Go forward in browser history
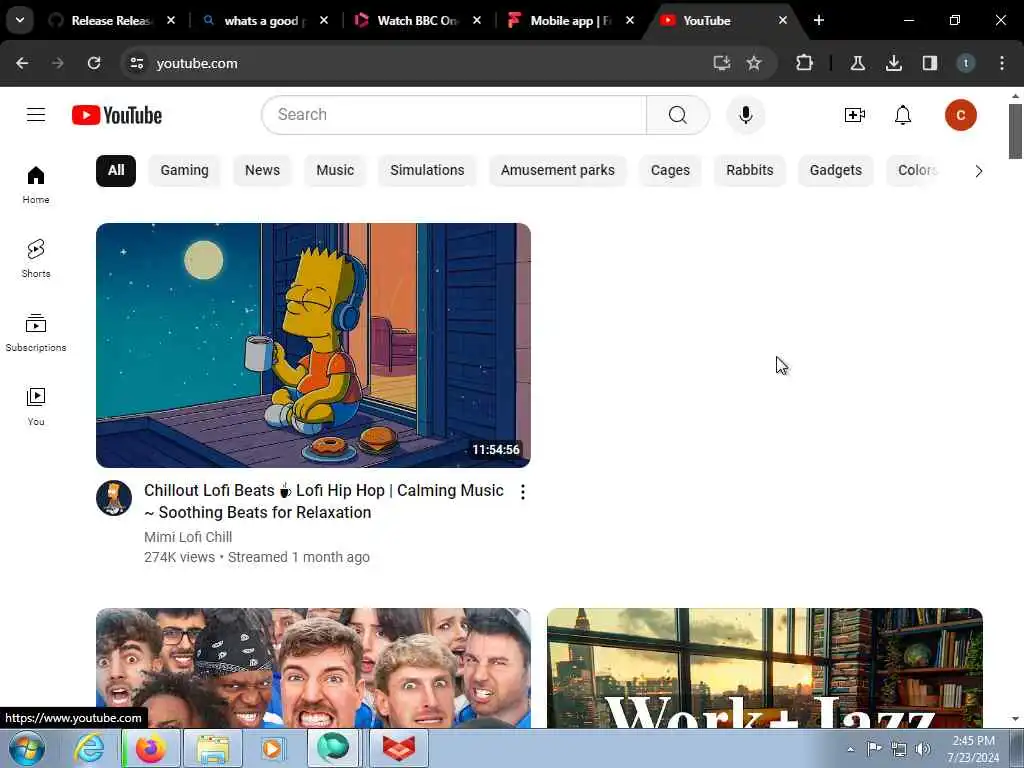The height and width of the screenshot is (768, 1024). tap(57, 63)
